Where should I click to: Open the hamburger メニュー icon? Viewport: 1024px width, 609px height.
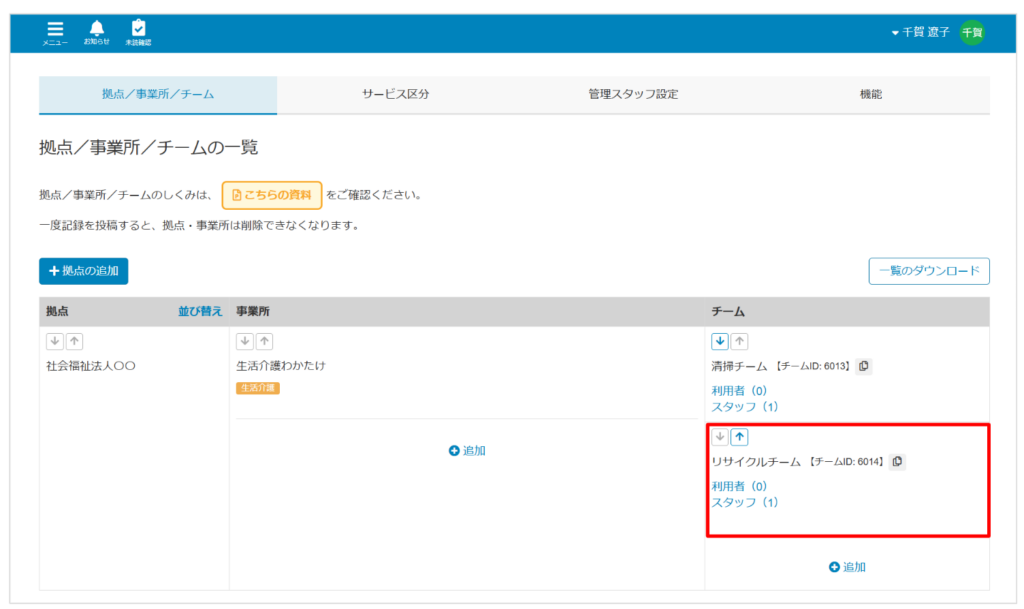pyautogui.click(x=55, y=33)
